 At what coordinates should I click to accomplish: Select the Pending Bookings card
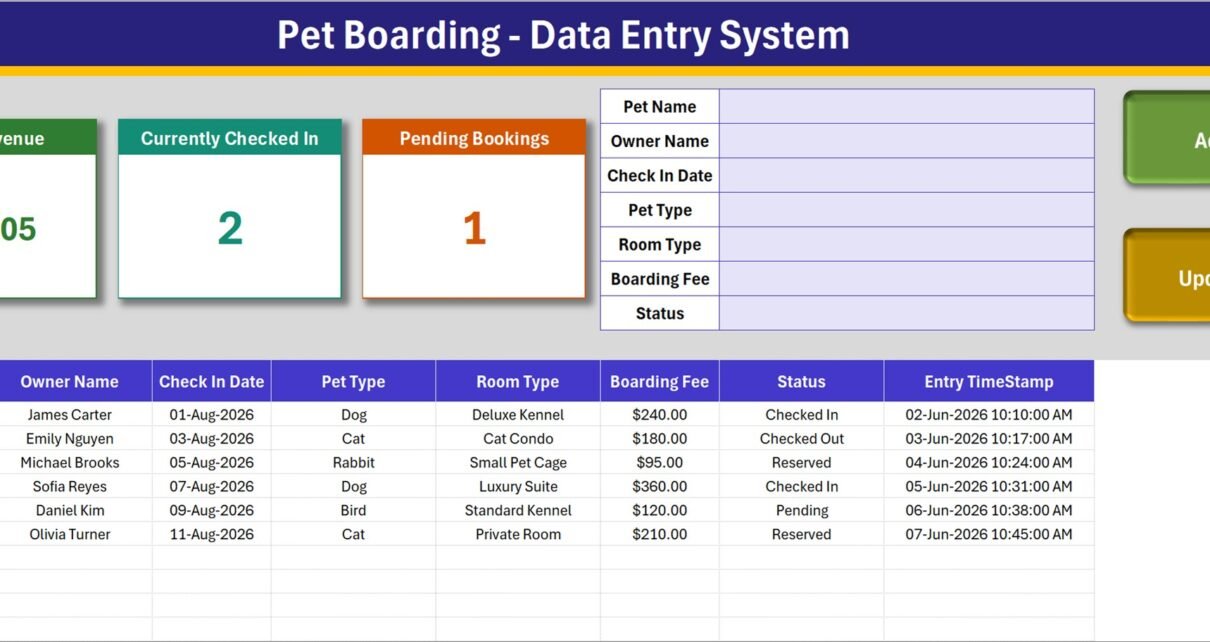pyautogui.click(x=474, y=209)
